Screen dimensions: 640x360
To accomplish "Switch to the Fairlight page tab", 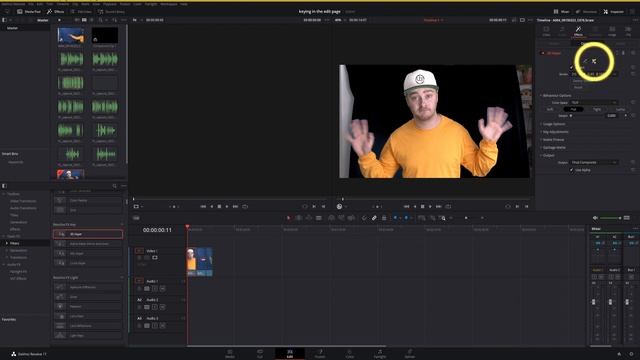I will [380, 353].
